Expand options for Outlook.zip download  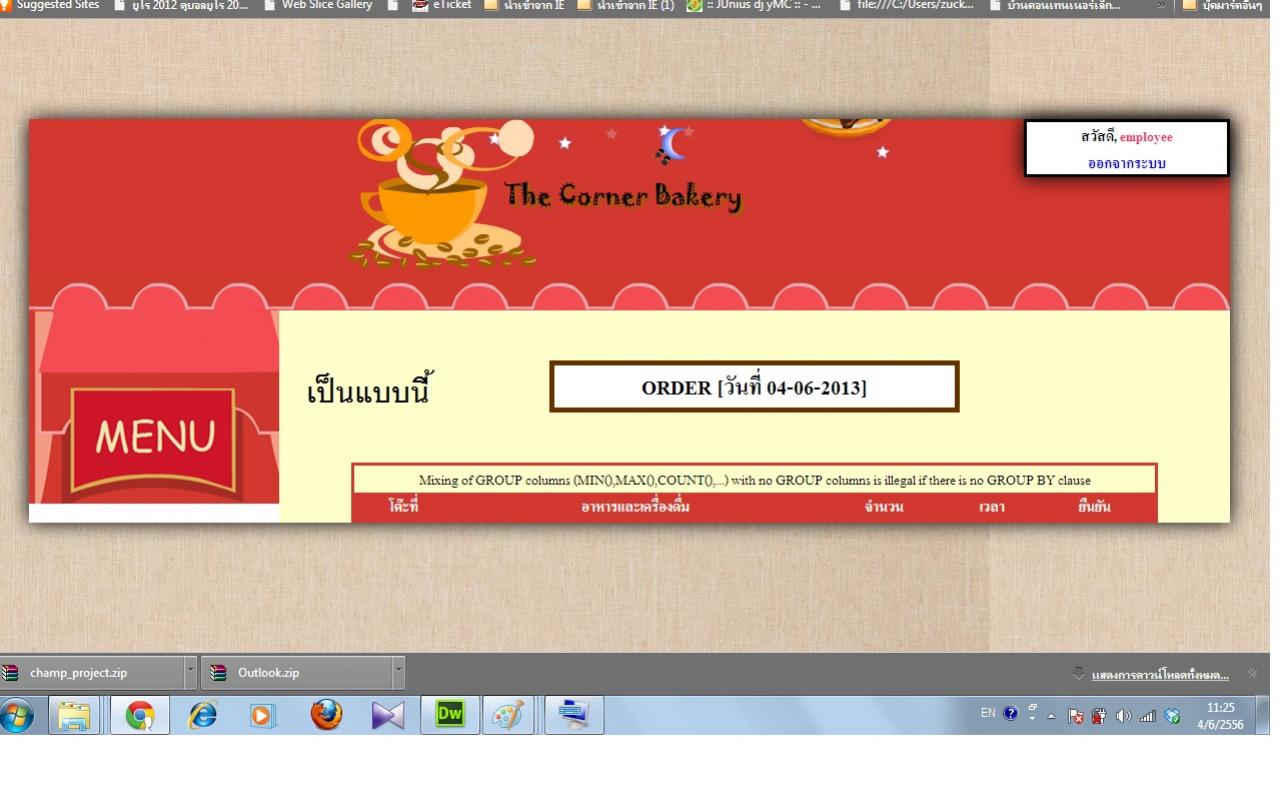point(399,673)
